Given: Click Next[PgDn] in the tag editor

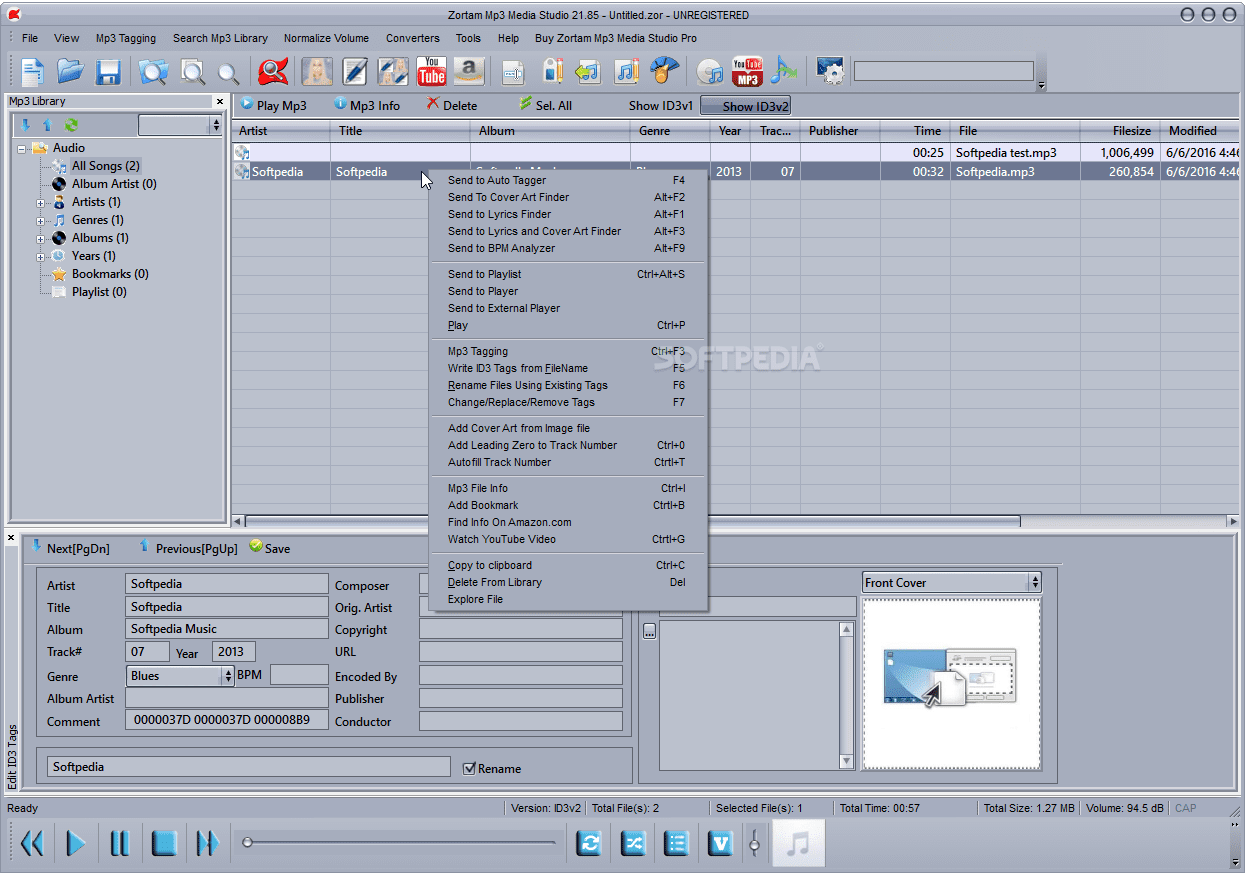Looking at the screenshot, I should [x=70, y=548].
